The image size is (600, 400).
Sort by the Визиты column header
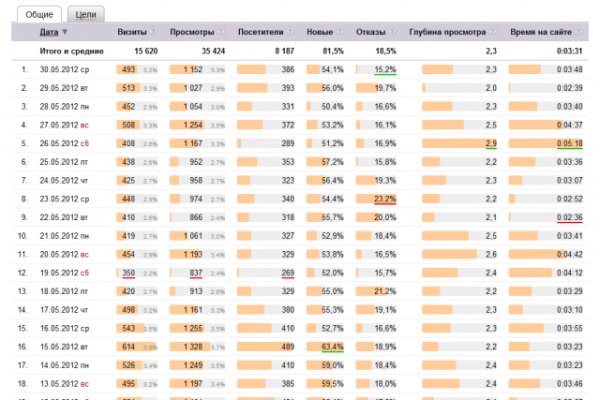coord(133,33)
